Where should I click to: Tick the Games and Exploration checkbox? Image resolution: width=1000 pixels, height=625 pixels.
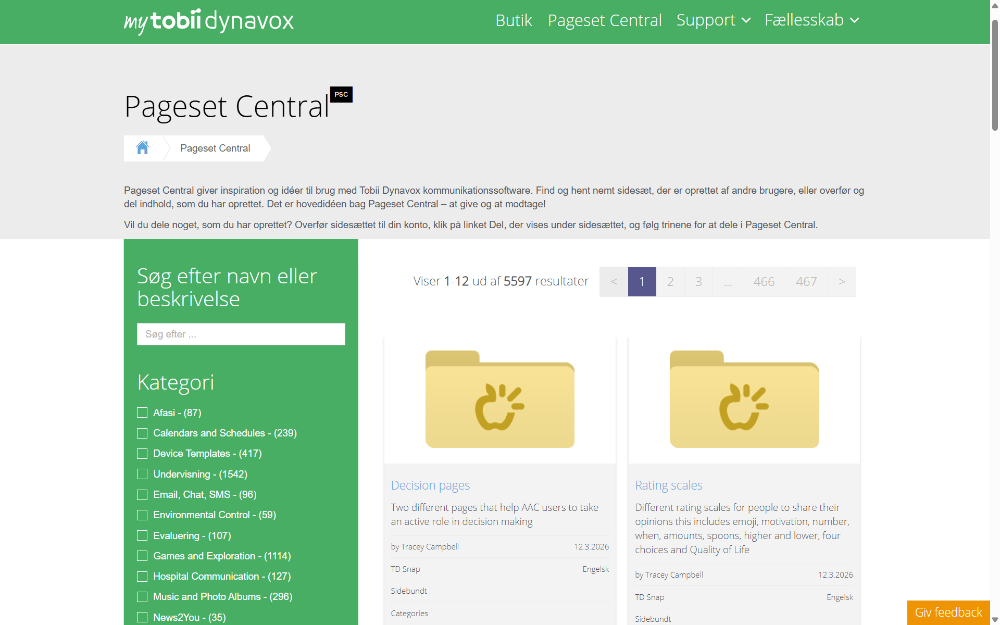(142, 556)
